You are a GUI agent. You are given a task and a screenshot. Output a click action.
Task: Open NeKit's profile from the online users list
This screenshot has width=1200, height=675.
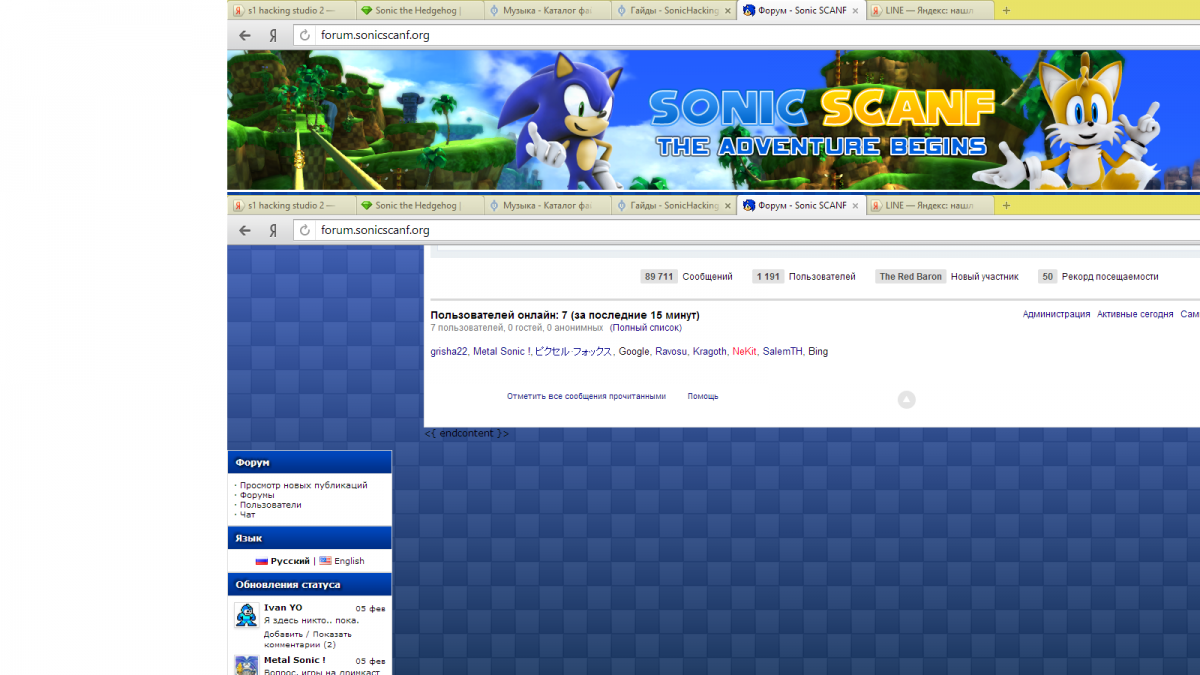(x=744, y=352)
